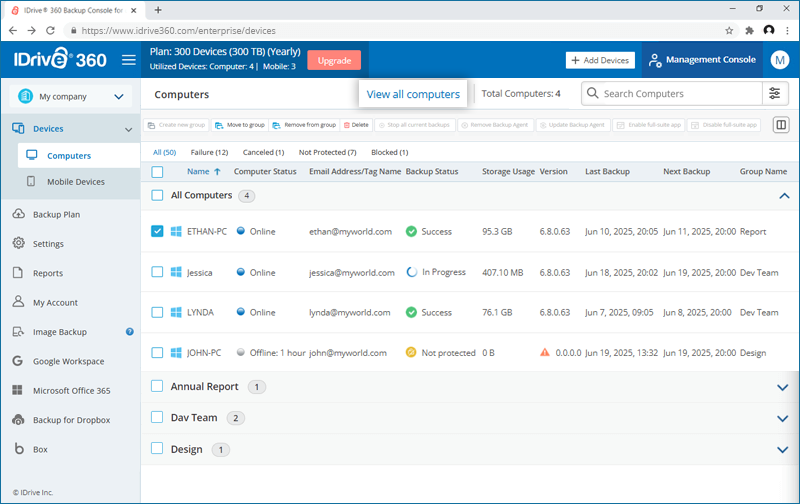Sort by Name column
This screenshot has width=800, height=504.
pos(204,171)
